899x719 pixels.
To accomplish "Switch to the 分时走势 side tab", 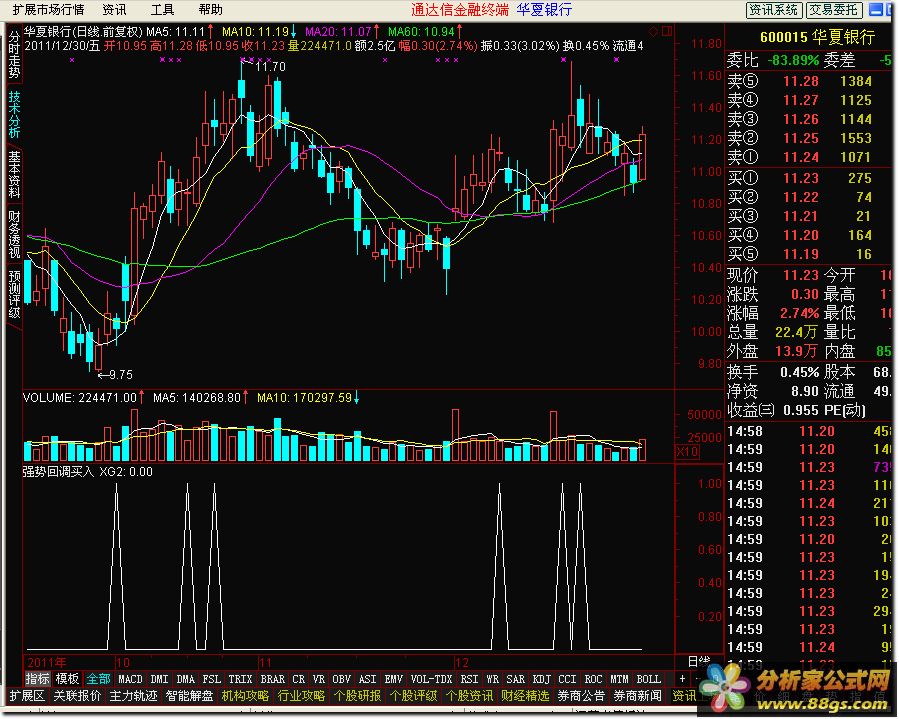I will click(14, 54).
